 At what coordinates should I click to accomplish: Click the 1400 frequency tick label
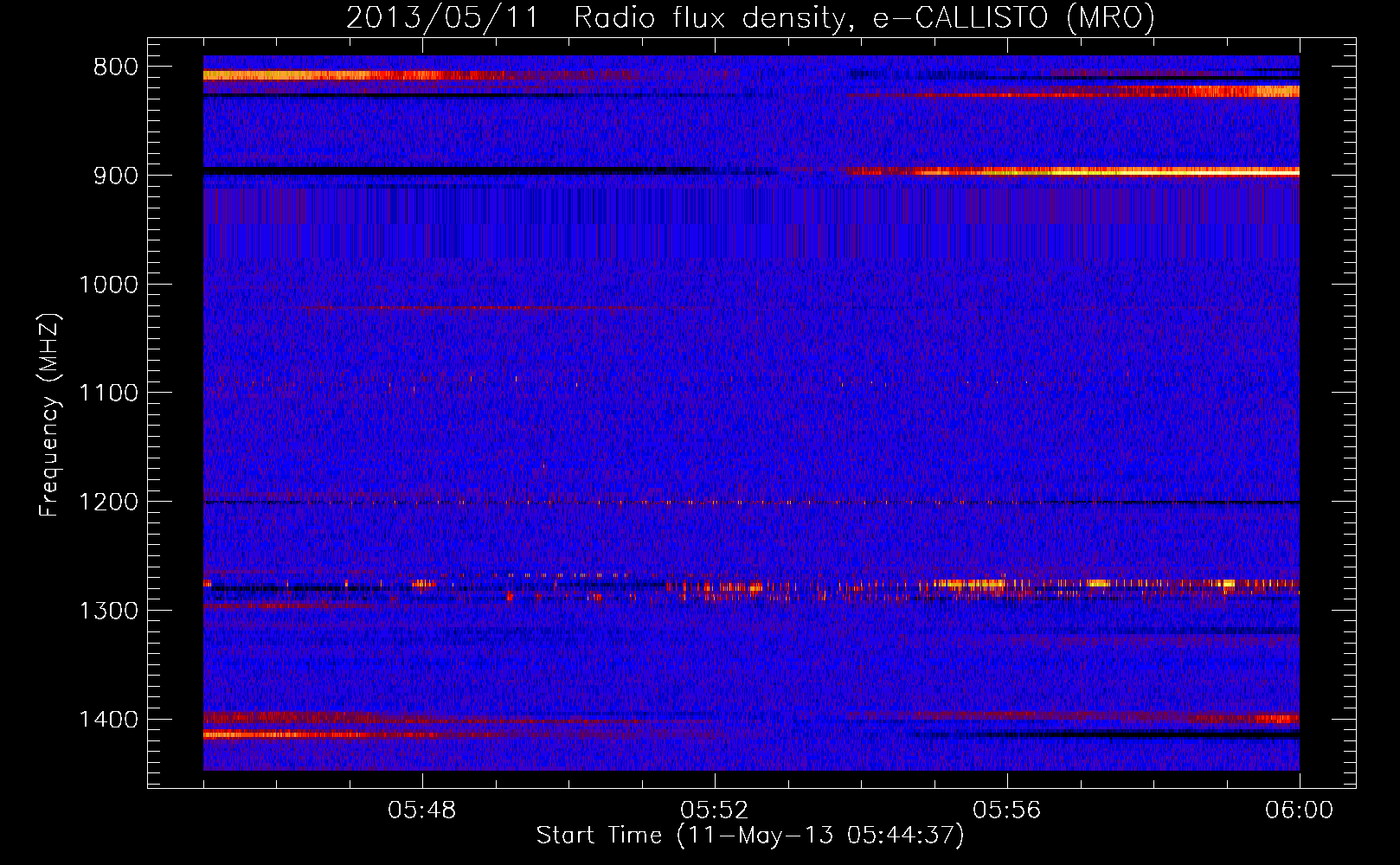click(109, 720)
